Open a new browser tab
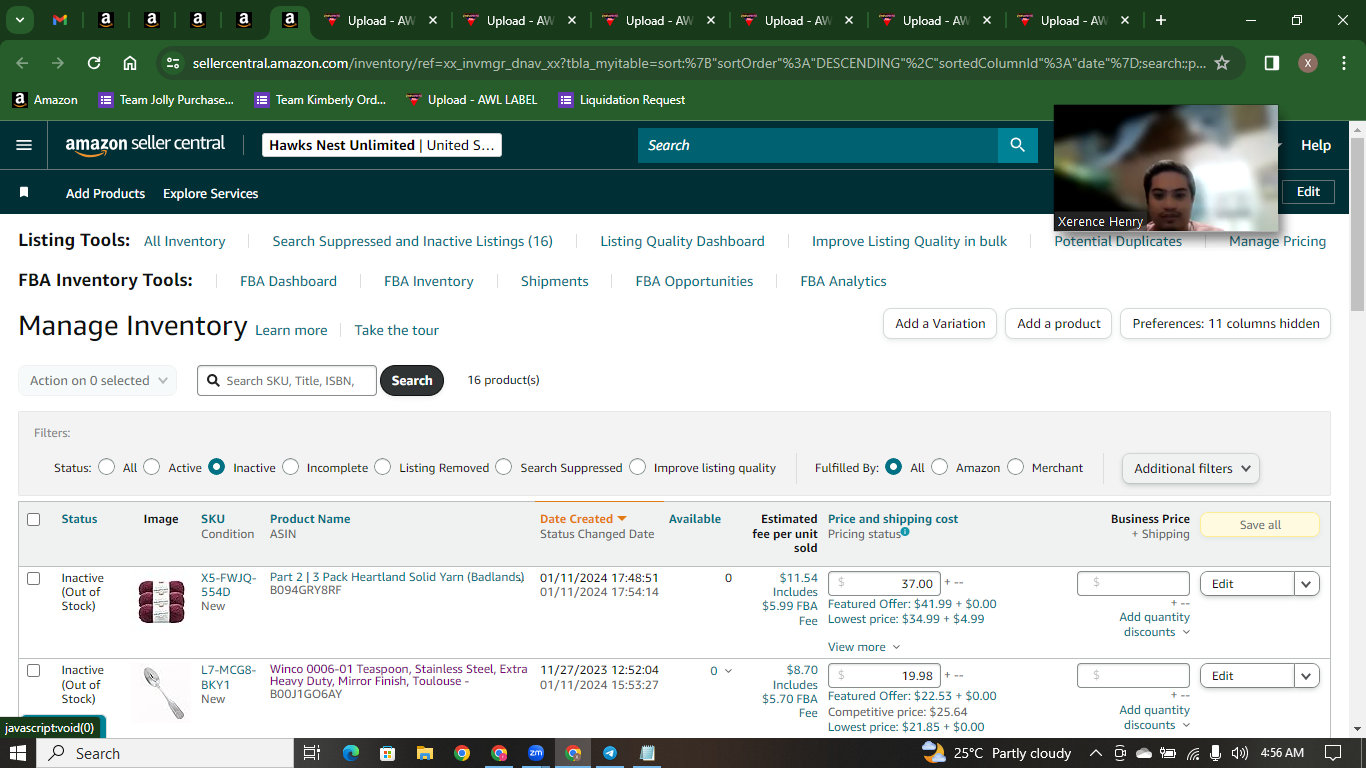Image resolution: width=1366 pixels, height=768 pixels. (1161, 20)
